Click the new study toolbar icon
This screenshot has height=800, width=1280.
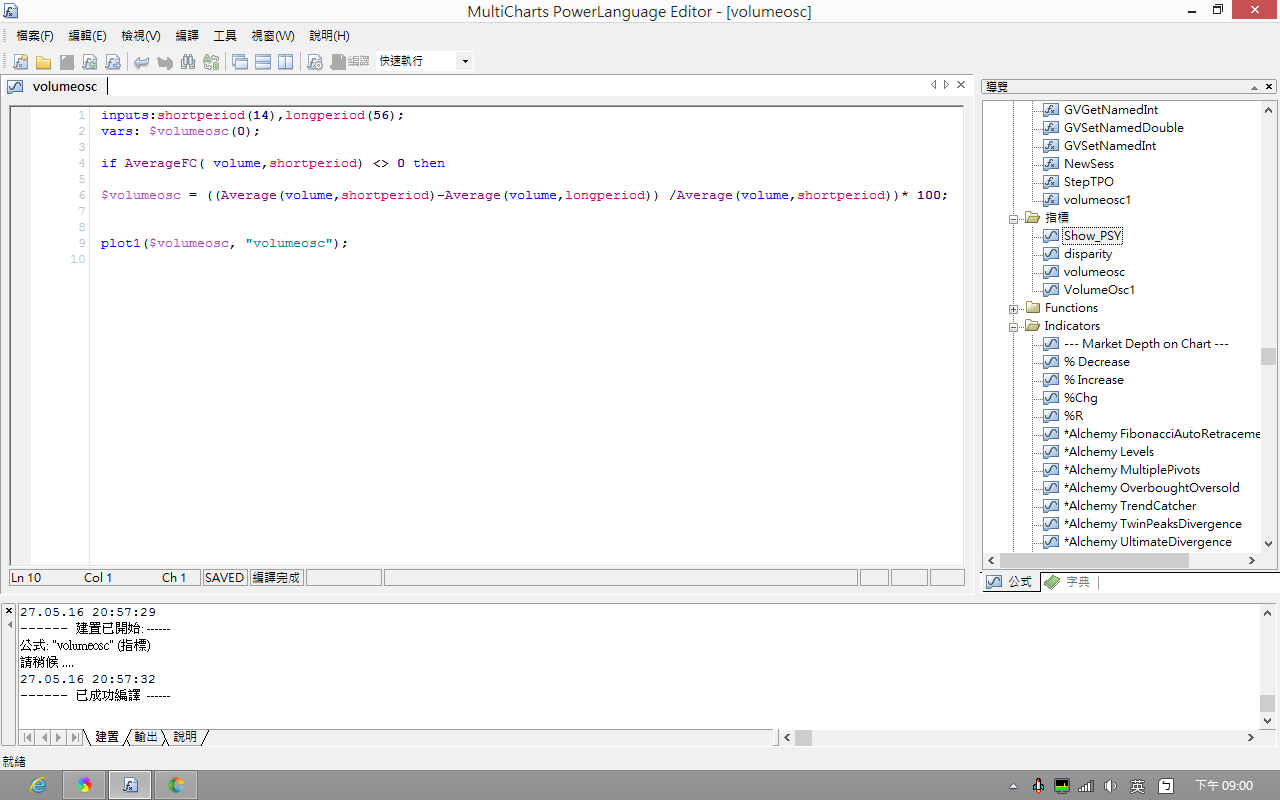20,62
